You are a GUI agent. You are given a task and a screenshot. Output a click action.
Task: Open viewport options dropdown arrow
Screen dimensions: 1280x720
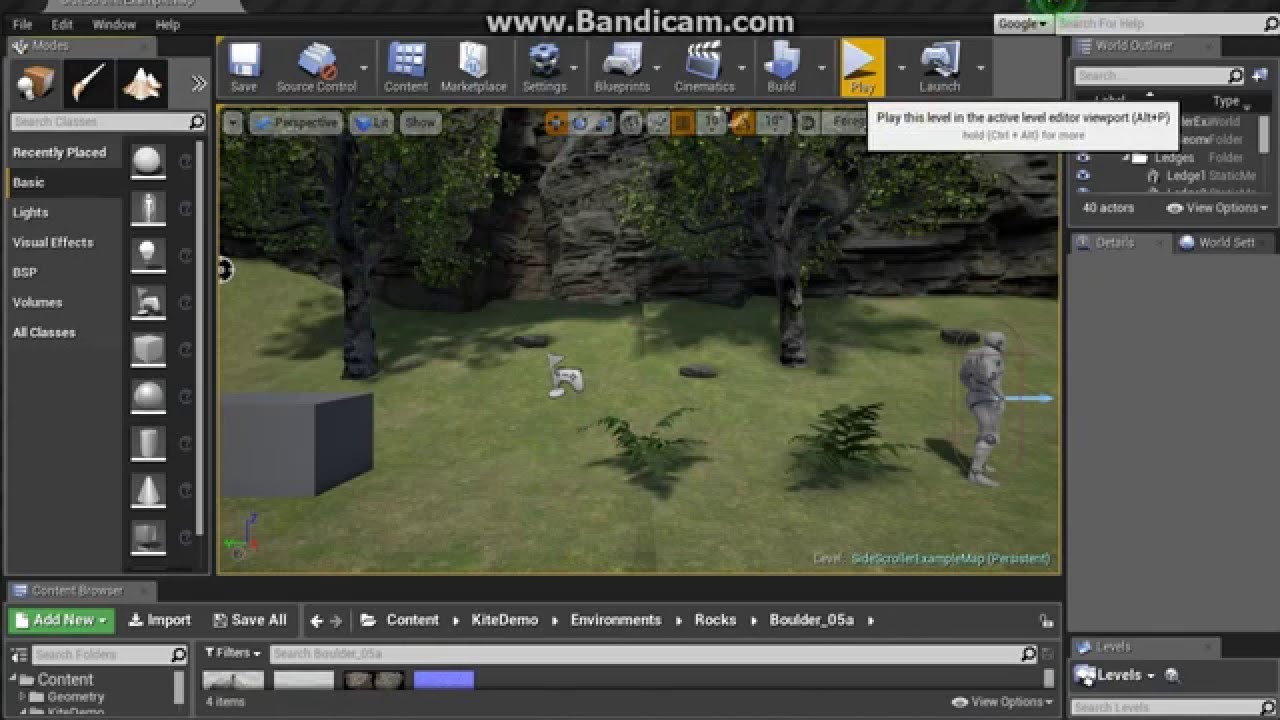233,123
